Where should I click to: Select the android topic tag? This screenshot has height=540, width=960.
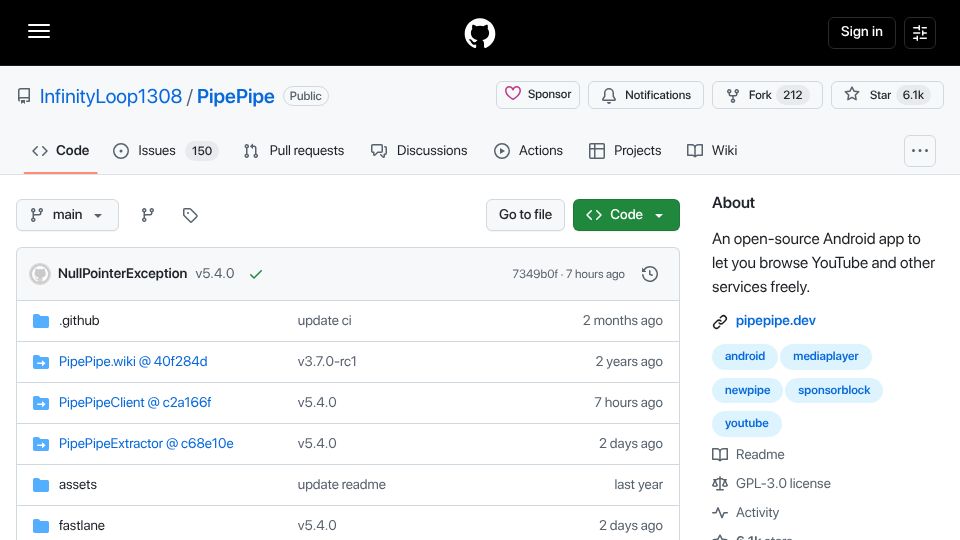click(x=744, y=356)
